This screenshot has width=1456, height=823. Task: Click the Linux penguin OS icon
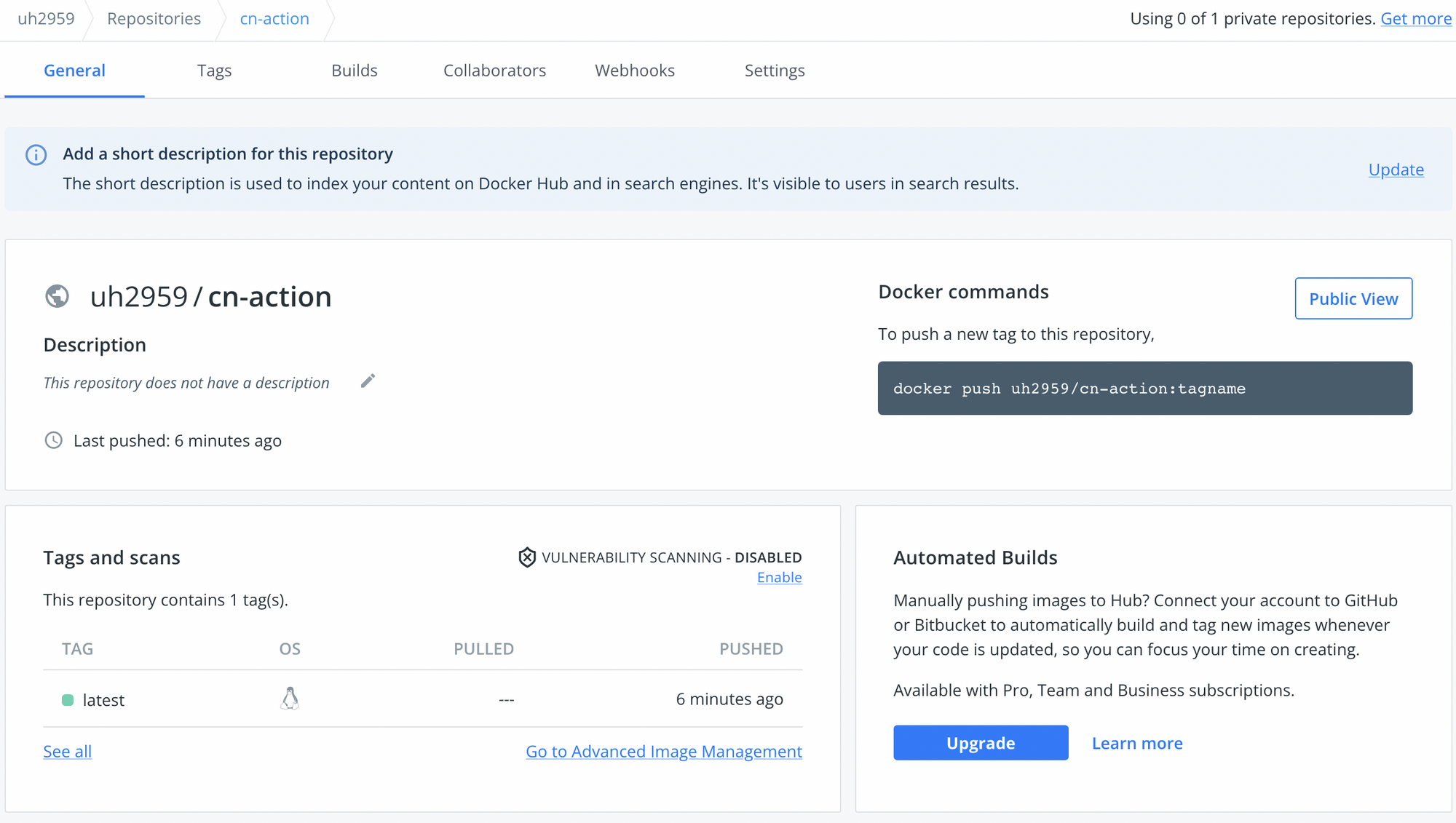pyautogui.click(x=290, y=699)
